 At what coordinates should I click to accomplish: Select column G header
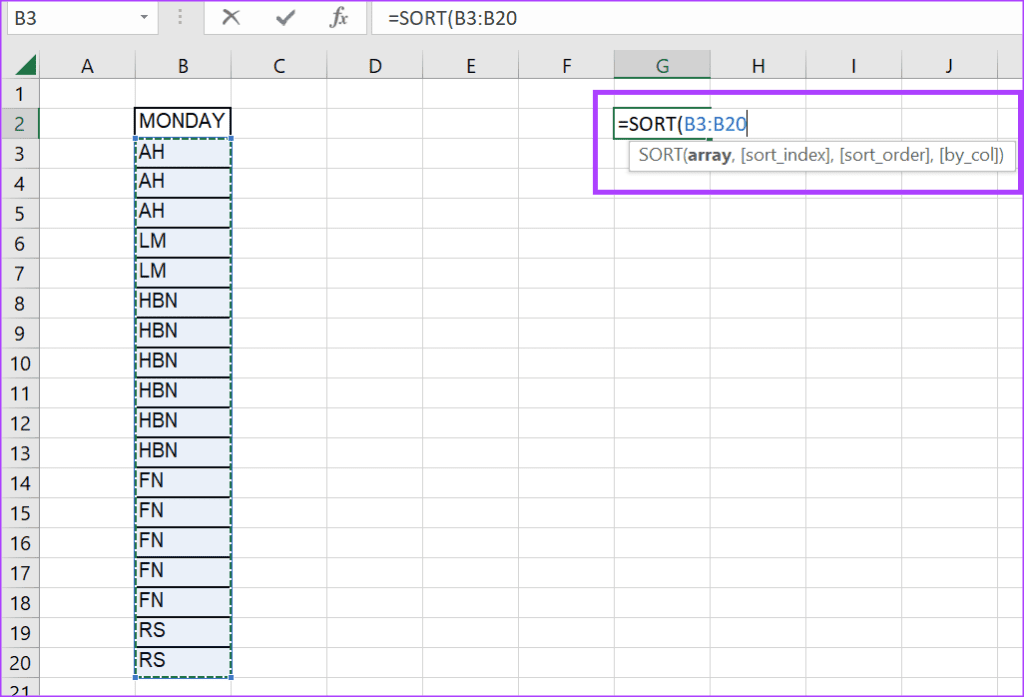click(662, 66)
